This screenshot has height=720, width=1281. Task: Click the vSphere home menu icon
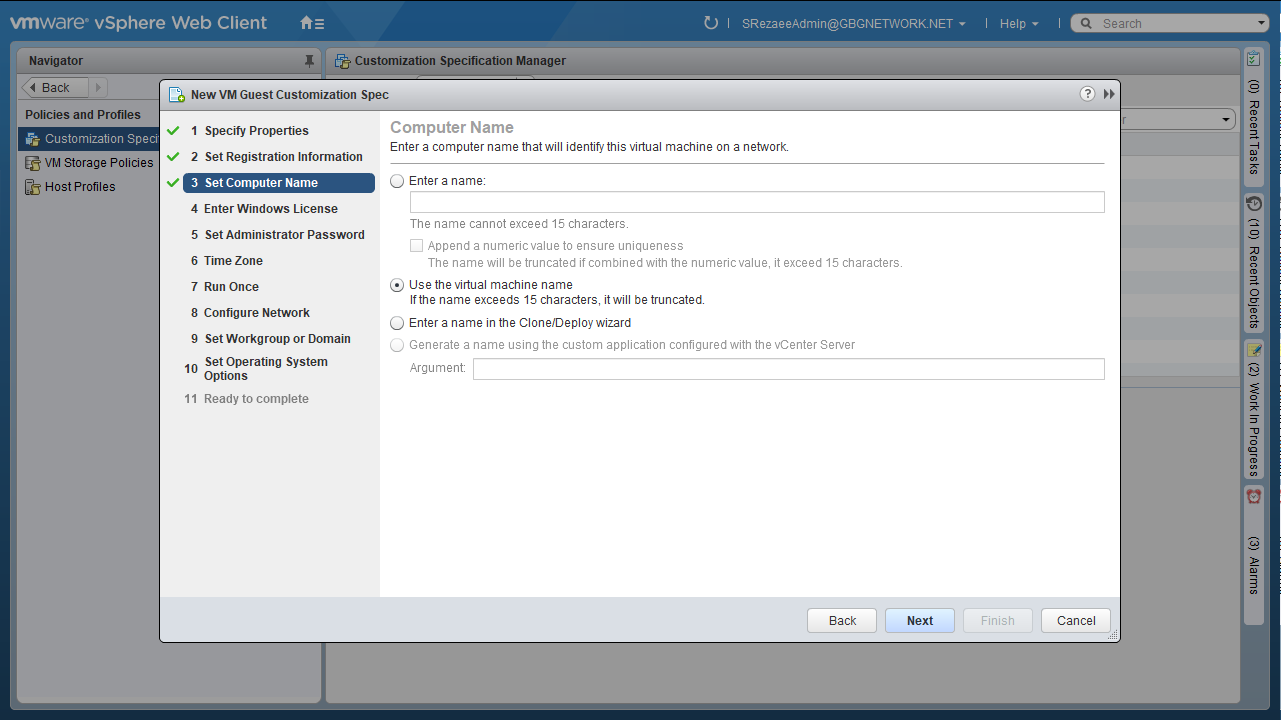(x=312, y=23)
